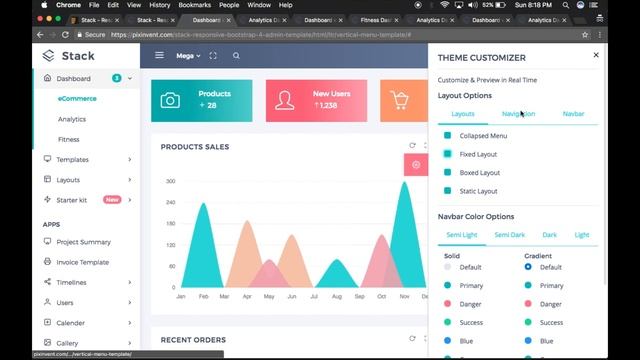Select the Light navbar color tab
Viewport: 640px width, 360px height.
point(582,235)
